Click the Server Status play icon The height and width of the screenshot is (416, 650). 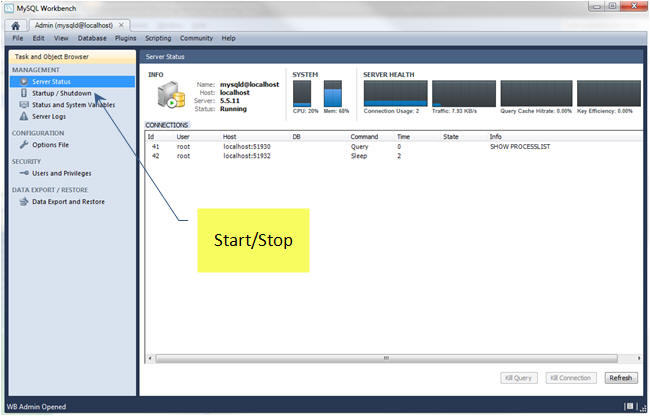coord(24,82)
